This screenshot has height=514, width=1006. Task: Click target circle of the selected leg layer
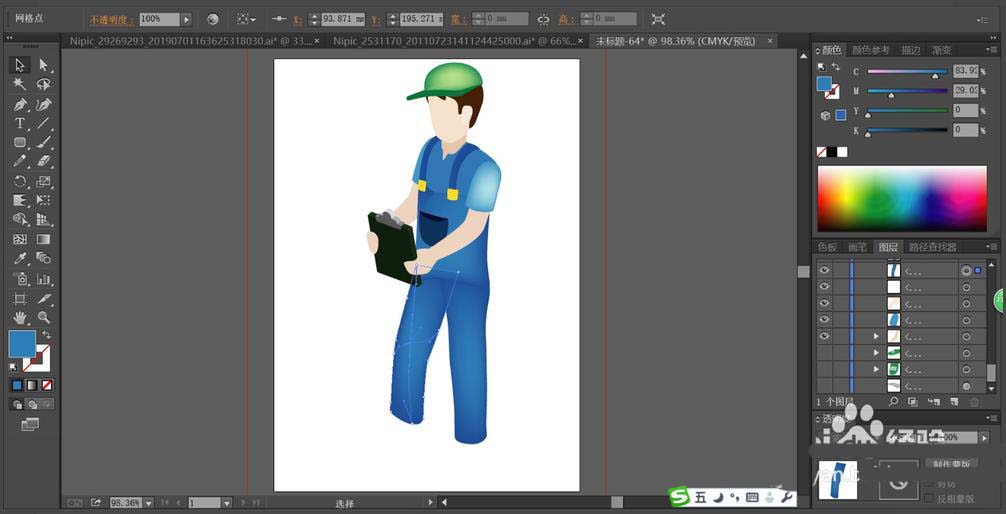(966, 271)
